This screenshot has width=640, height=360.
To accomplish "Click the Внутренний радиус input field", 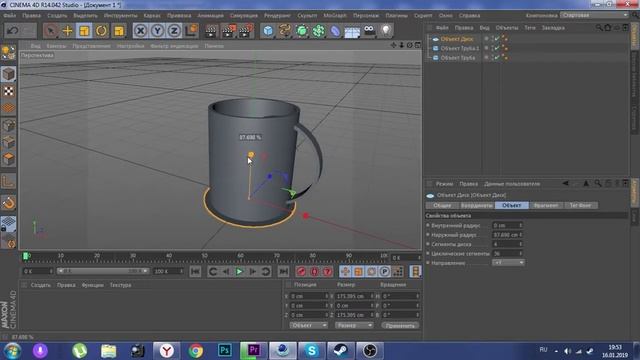I will coord(505,225).
